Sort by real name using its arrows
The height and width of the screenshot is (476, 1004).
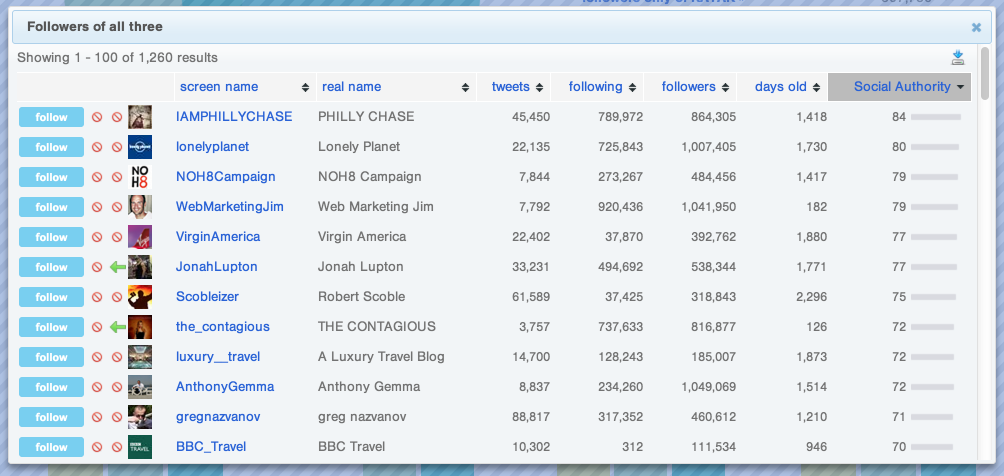[x=466, y=87]
